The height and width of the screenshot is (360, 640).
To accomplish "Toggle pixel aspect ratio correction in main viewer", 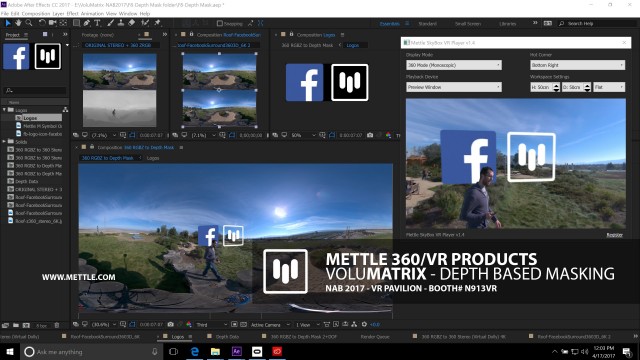I will (327, 324).
